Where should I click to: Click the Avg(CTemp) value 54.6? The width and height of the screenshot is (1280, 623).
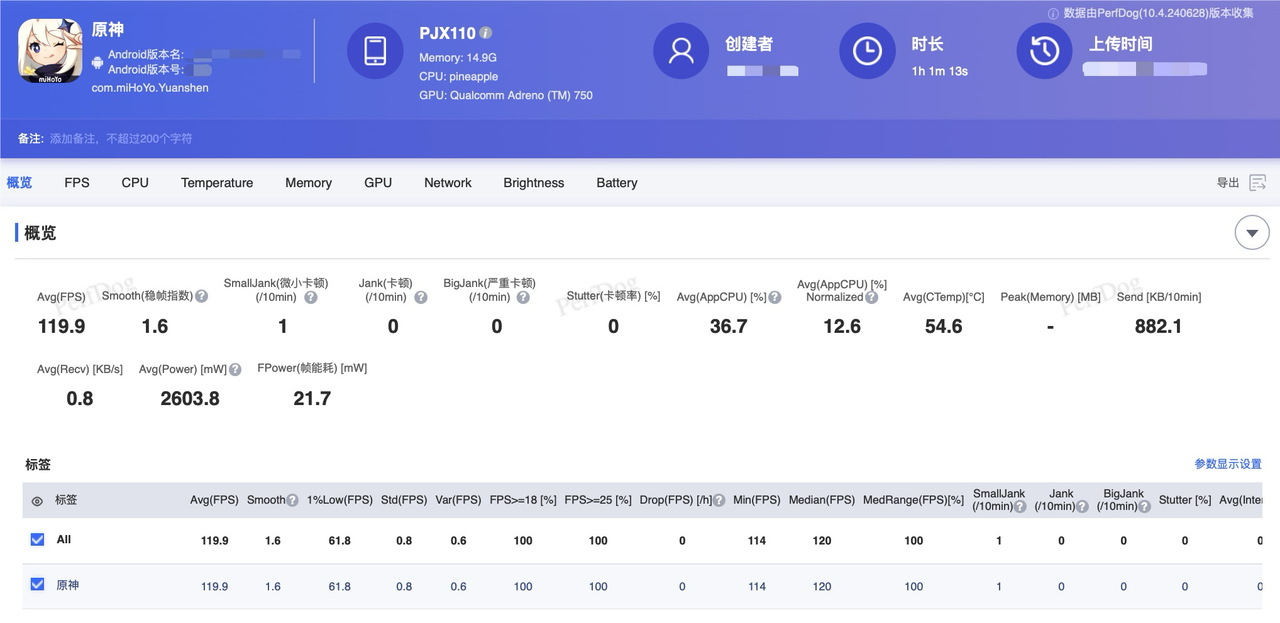[x=944, y=326]
